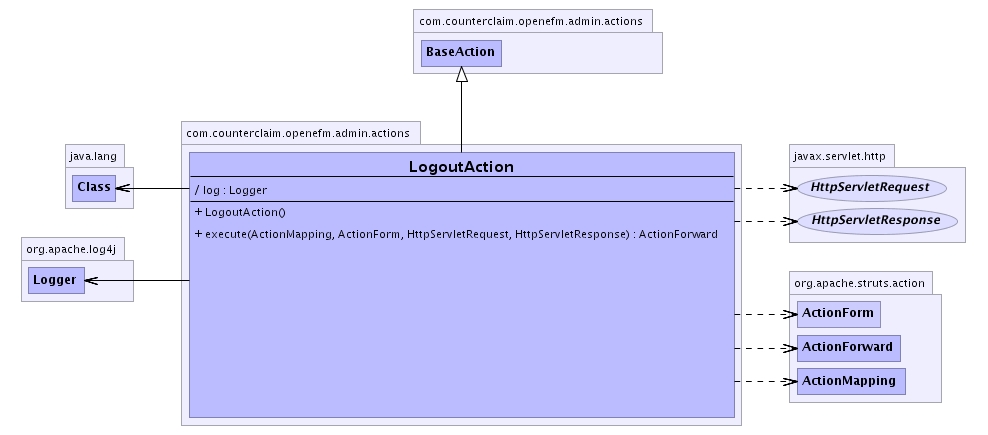
Task: Click the inheritance triangle arrowhead below BaseAction
Action: (461, 74)
